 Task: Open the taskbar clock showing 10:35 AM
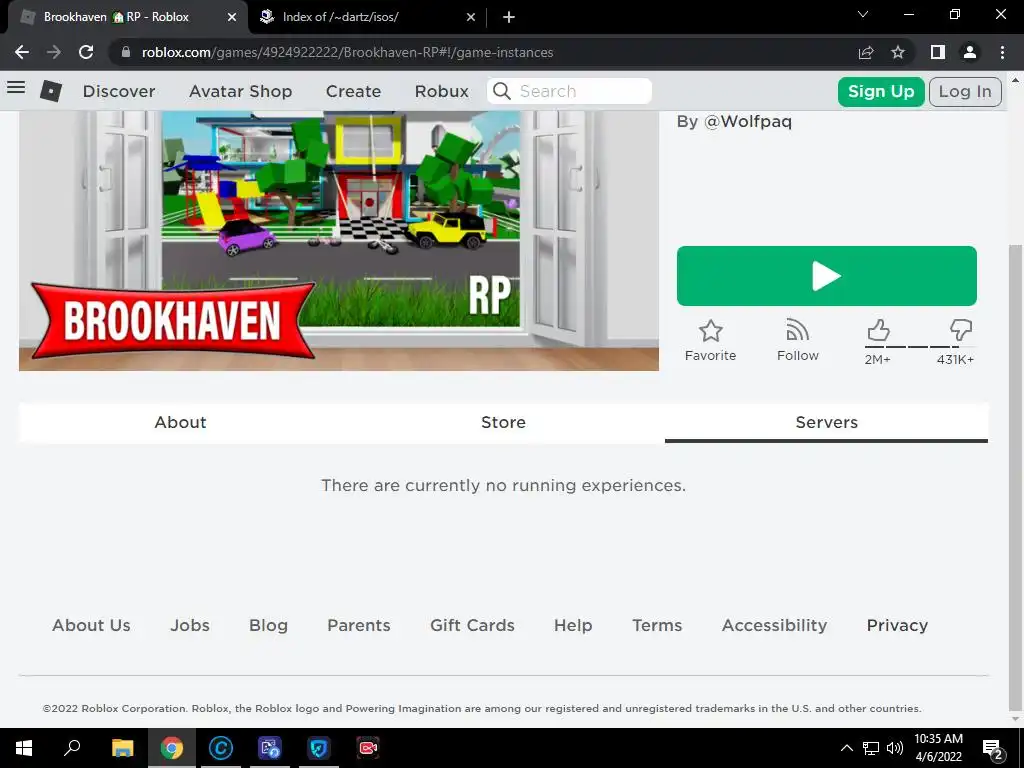pos(938,748)
